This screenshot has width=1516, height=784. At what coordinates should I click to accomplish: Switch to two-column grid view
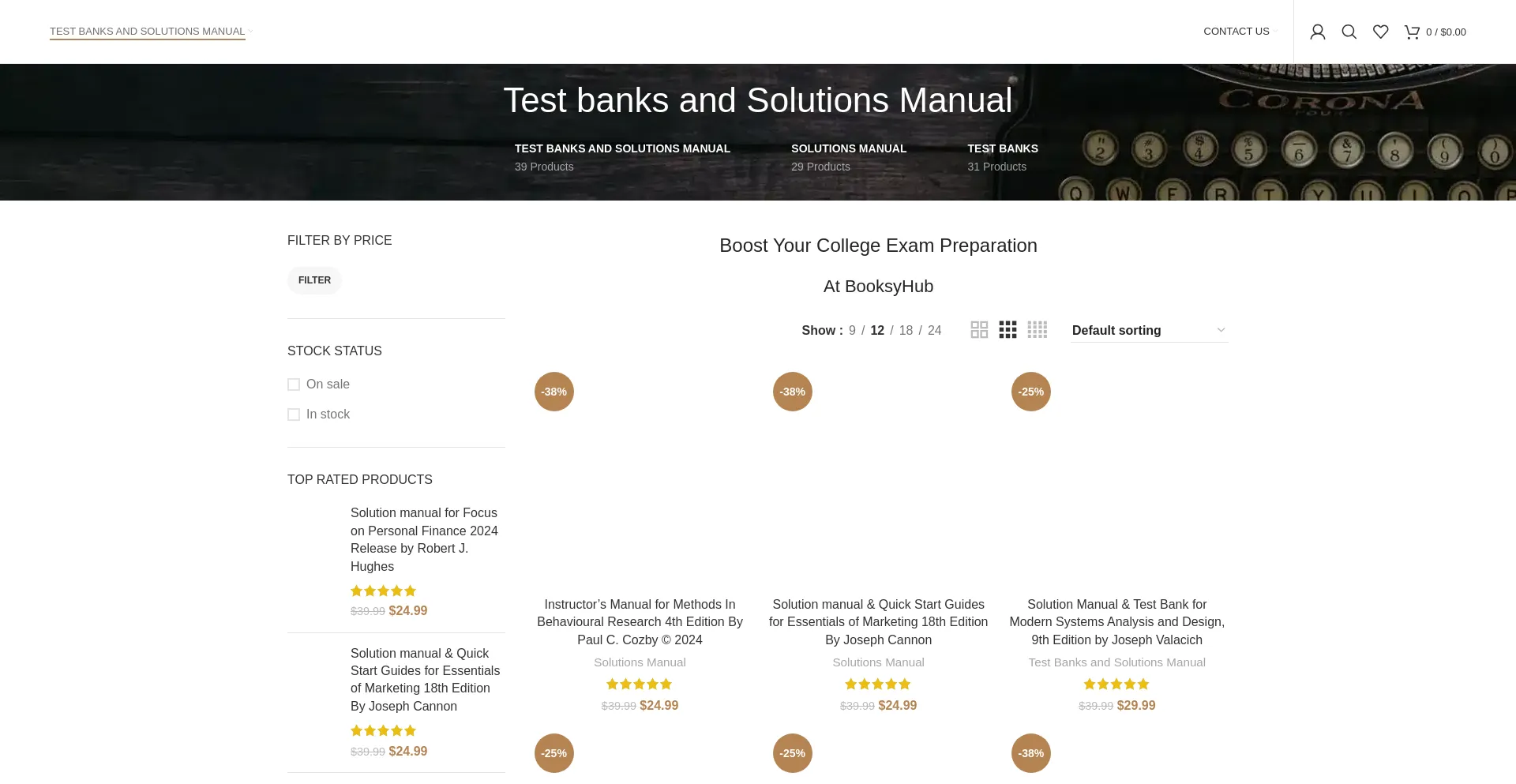click(x=979, y=330)
